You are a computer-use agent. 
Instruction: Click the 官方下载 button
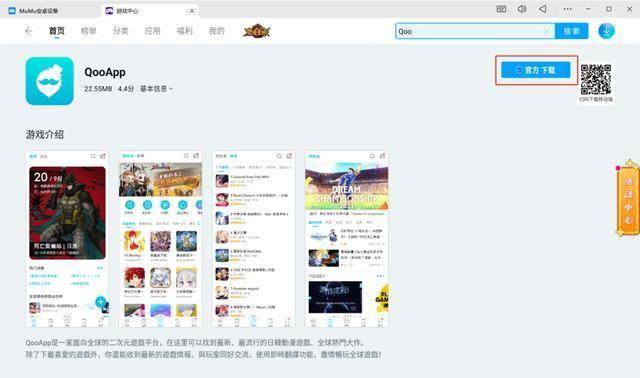(536, 70)
